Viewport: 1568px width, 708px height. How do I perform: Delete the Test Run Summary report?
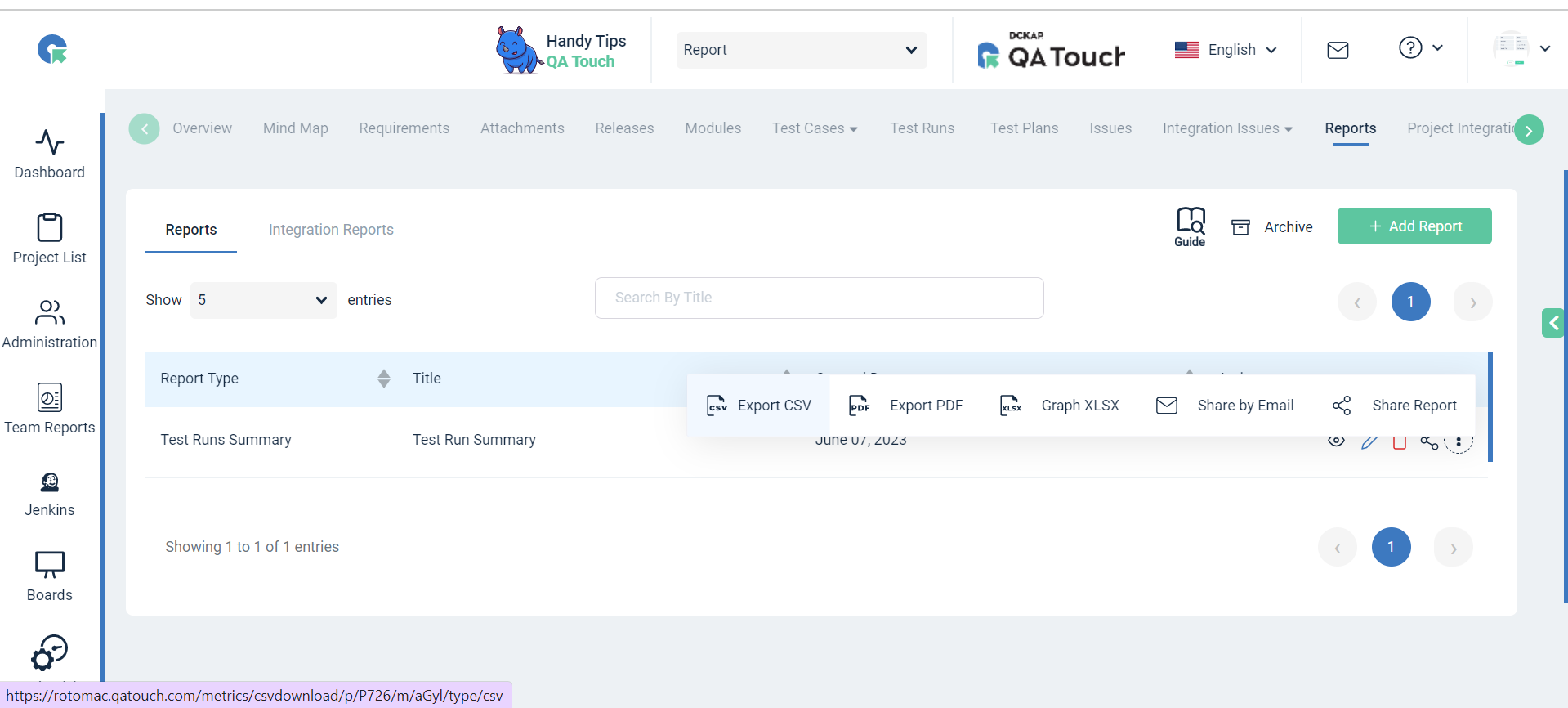pos(1400,442)
